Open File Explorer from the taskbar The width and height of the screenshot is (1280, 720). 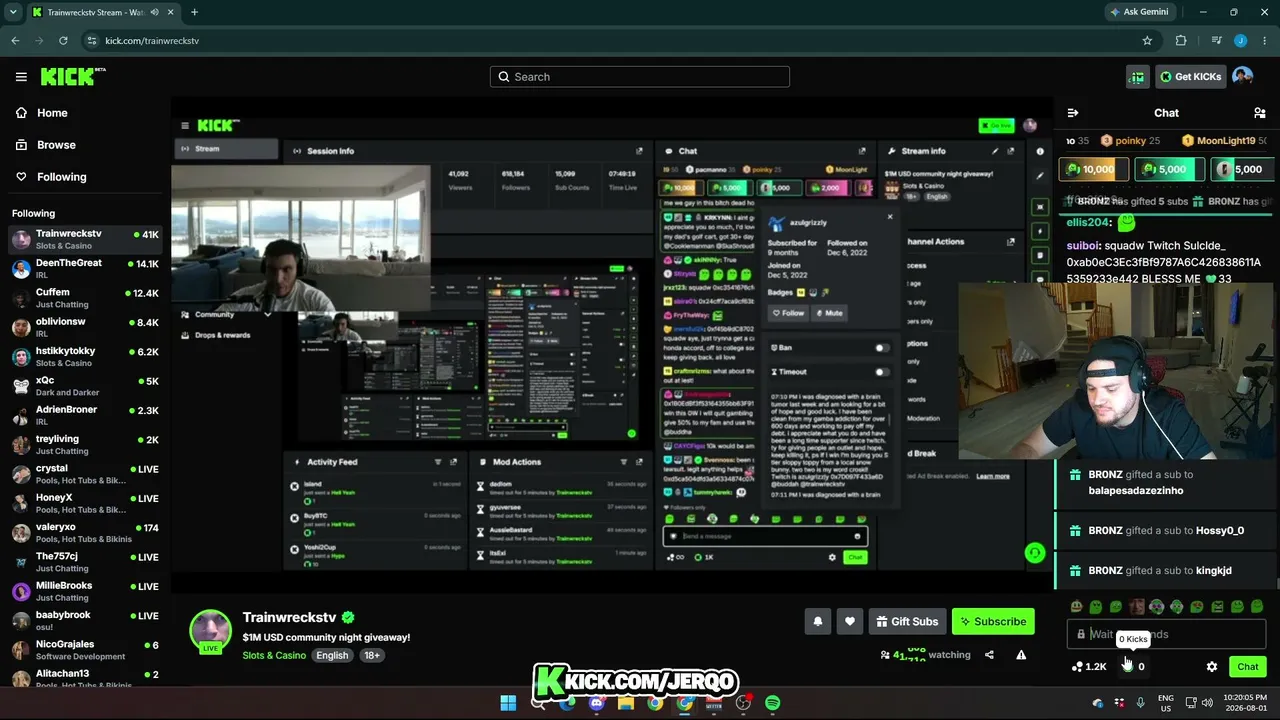(626, 702)
